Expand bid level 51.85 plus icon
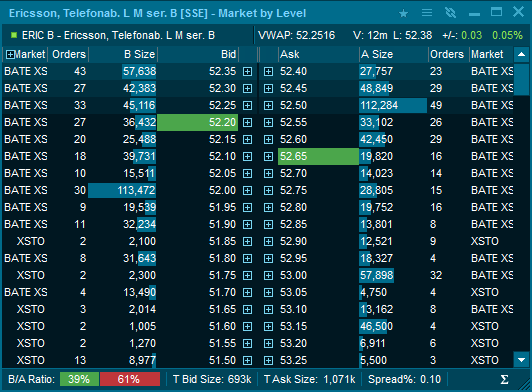This screenshot has height=392, width=532. [x=248, y=241]
